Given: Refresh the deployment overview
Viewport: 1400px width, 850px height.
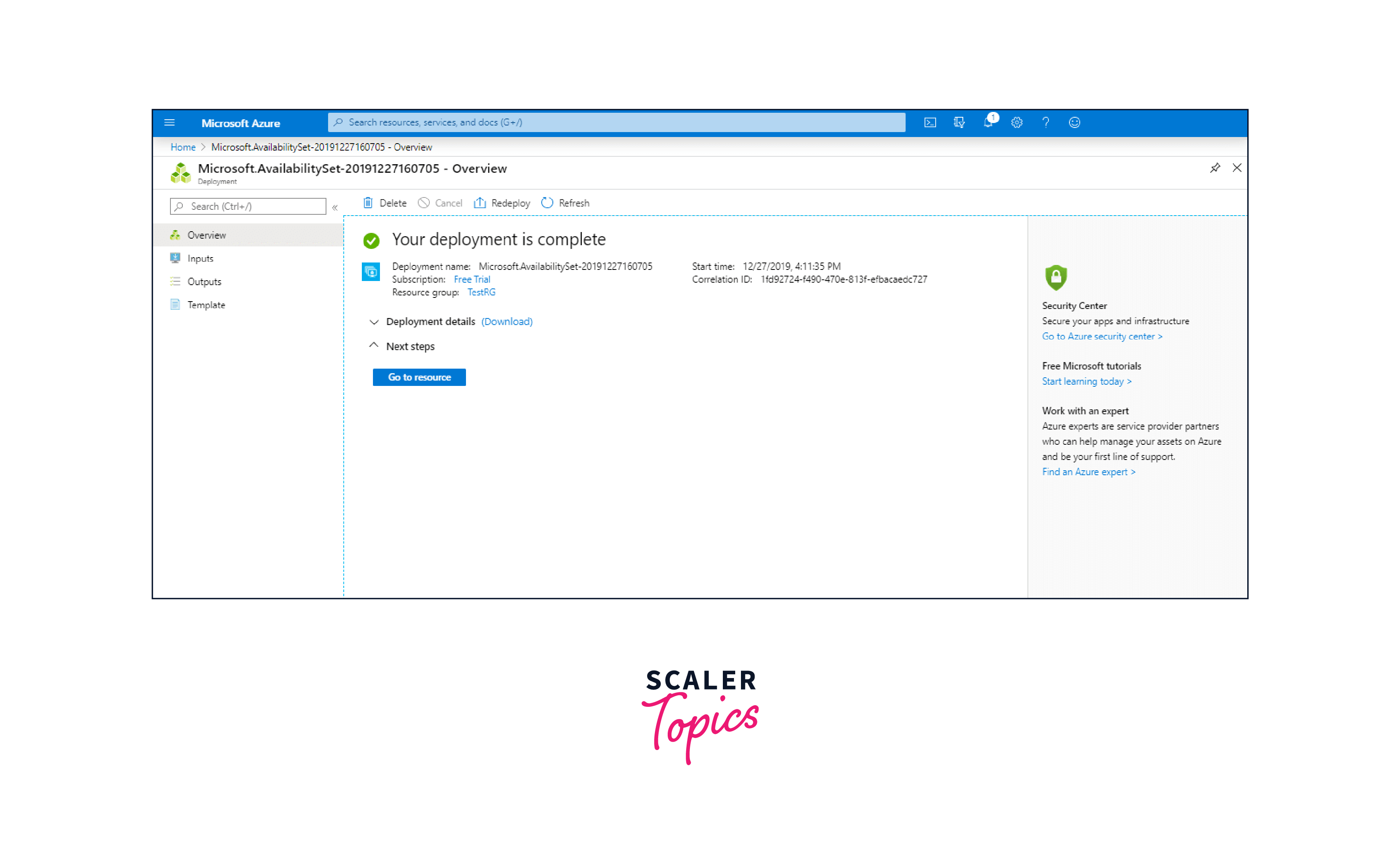Looking at the screenshot, I should pyautogui.click(x=565, y=203).
